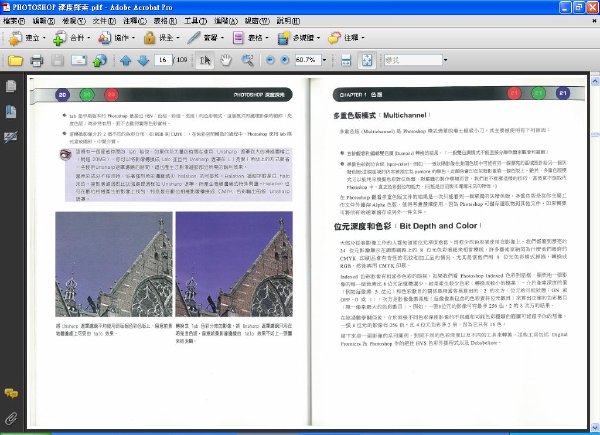
Task: Open the 檔案(F) File menu
Action: coord(14,21)
